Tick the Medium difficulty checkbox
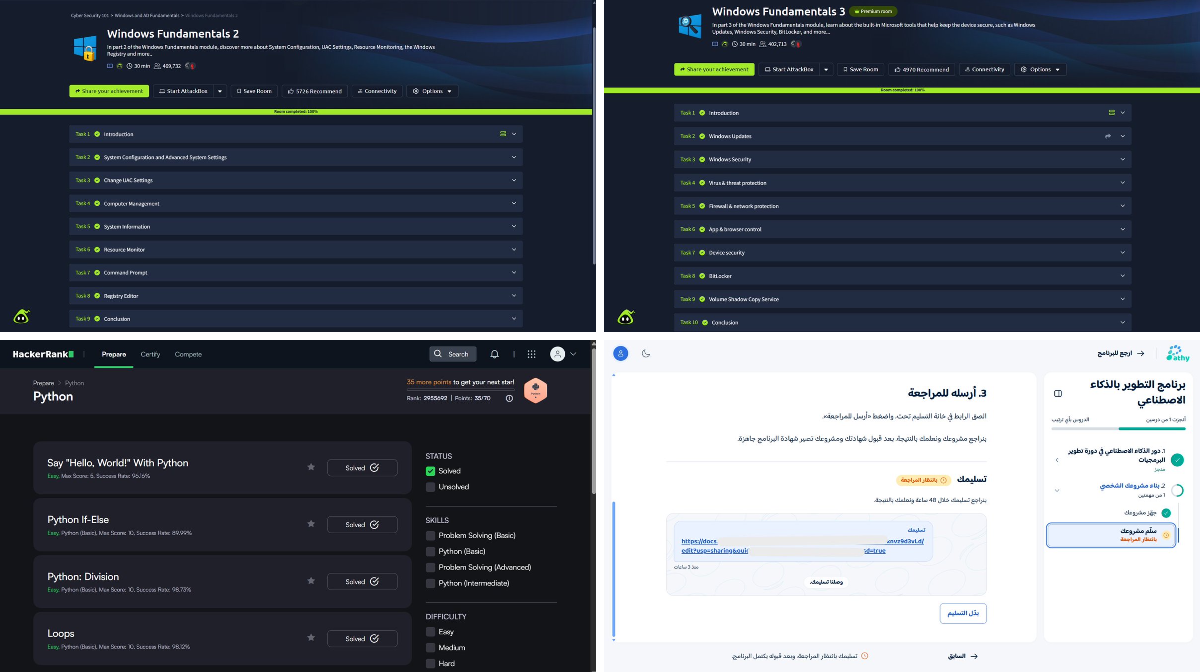 [430, 647]
